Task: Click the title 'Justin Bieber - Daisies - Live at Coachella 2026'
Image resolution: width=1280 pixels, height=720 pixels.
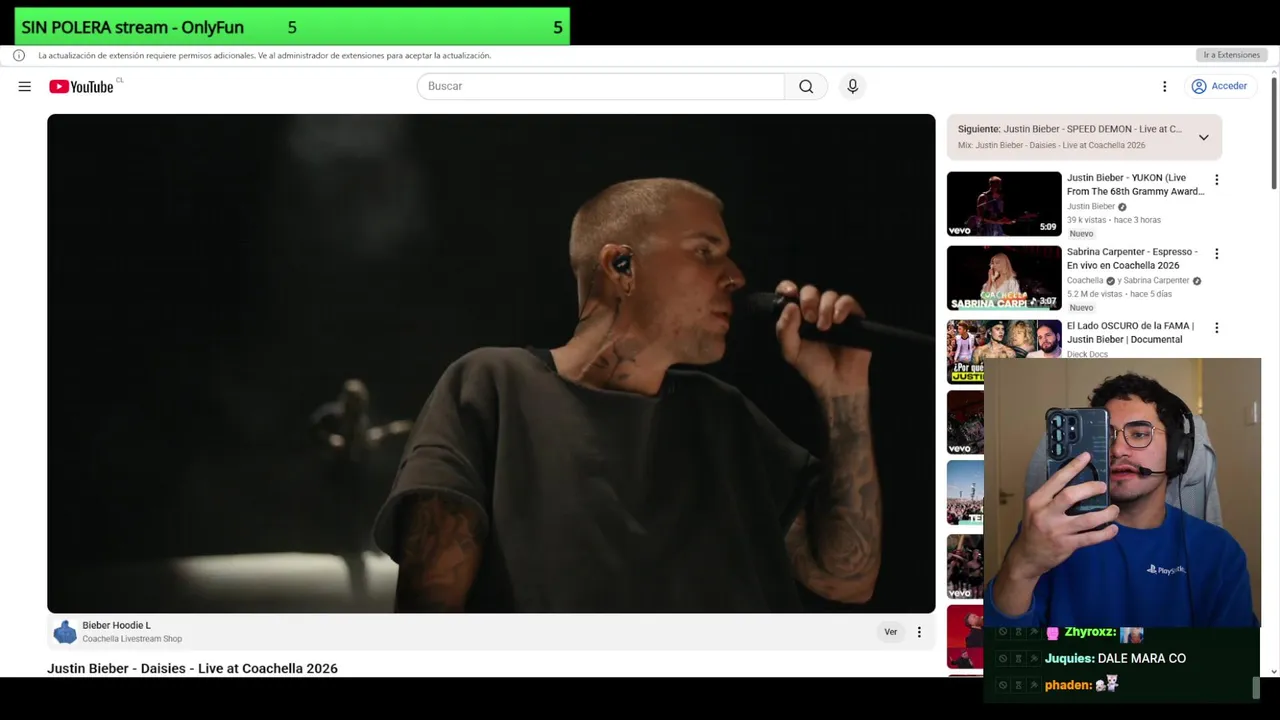Action: click(x=192, y=668)
